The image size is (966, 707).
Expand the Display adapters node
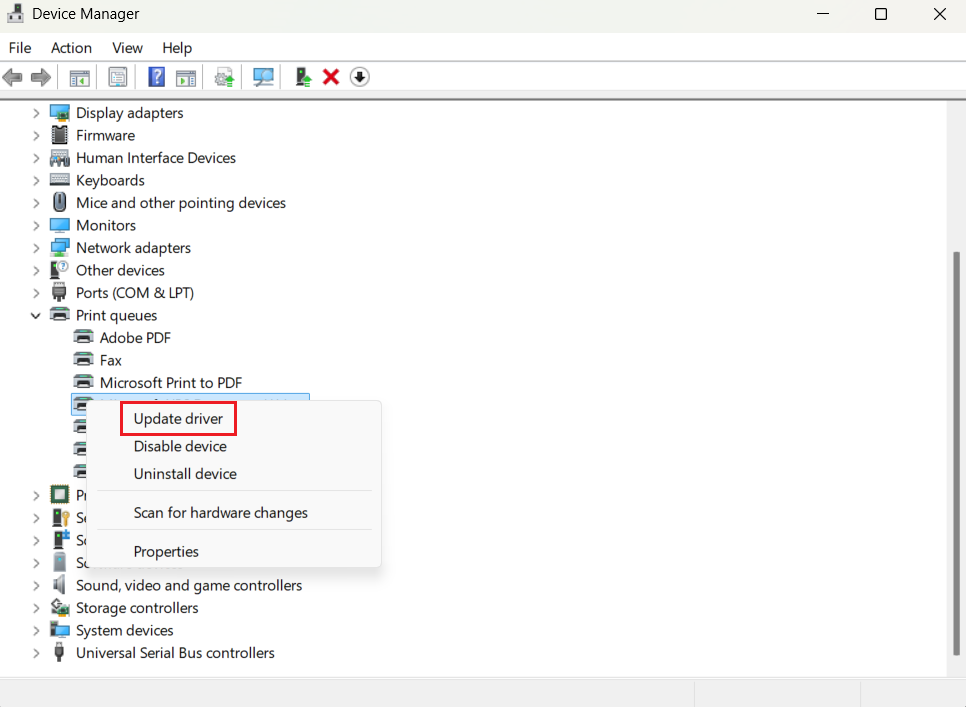point(36,113)
